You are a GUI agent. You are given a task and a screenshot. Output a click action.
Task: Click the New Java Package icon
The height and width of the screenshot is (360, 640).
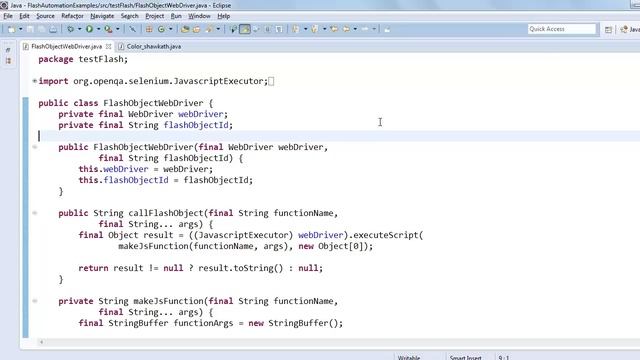pyautogui.click(x=149, y=29)
